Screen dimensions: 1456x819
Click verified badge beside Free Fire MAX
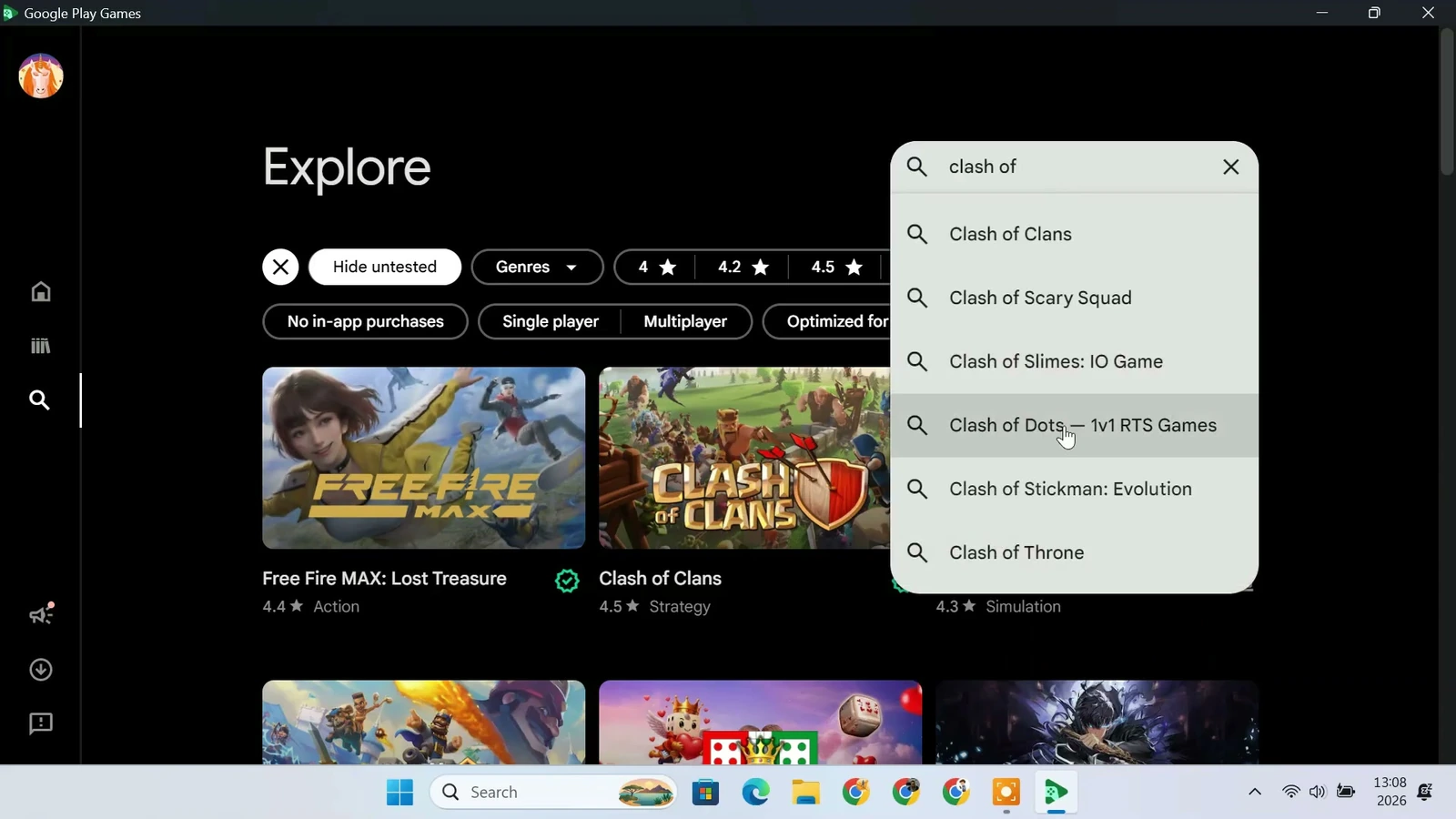(567, 581)
